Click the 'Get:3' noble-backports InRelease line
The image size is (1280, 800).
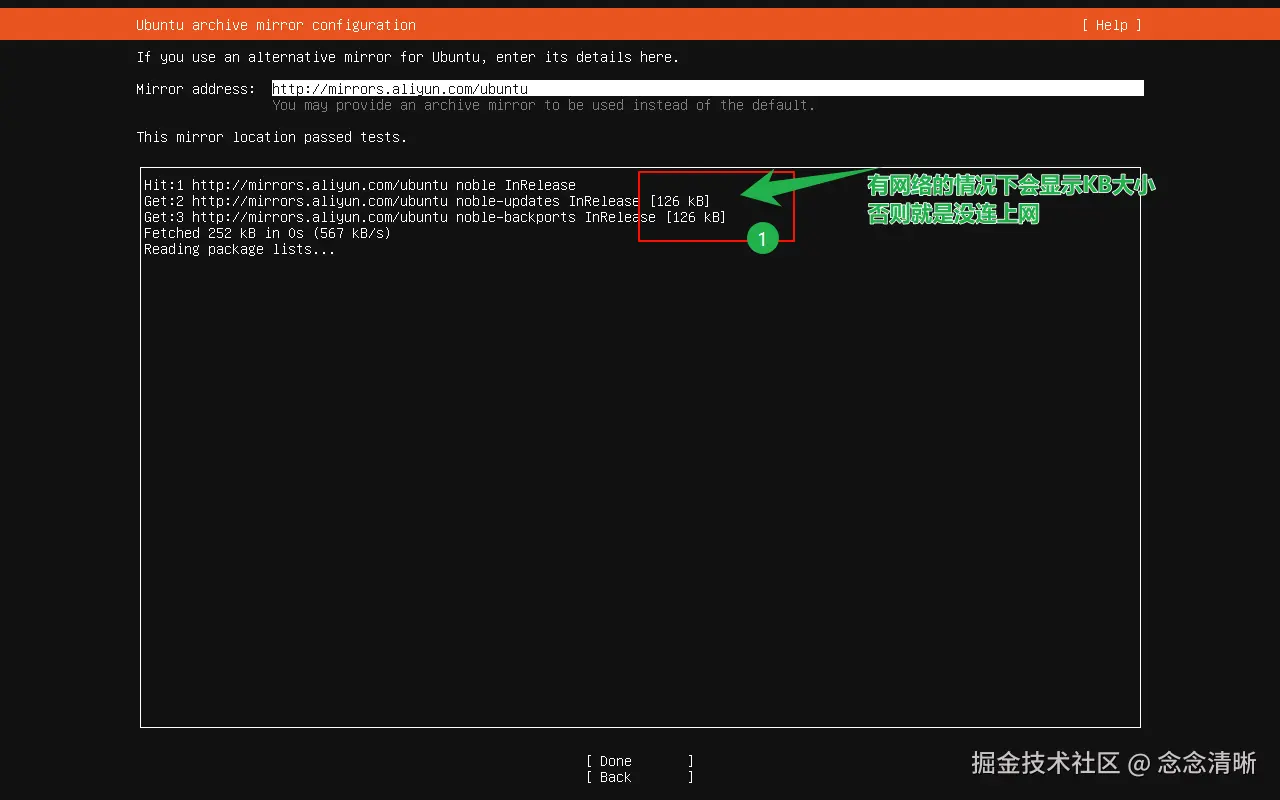coord(435,217)
